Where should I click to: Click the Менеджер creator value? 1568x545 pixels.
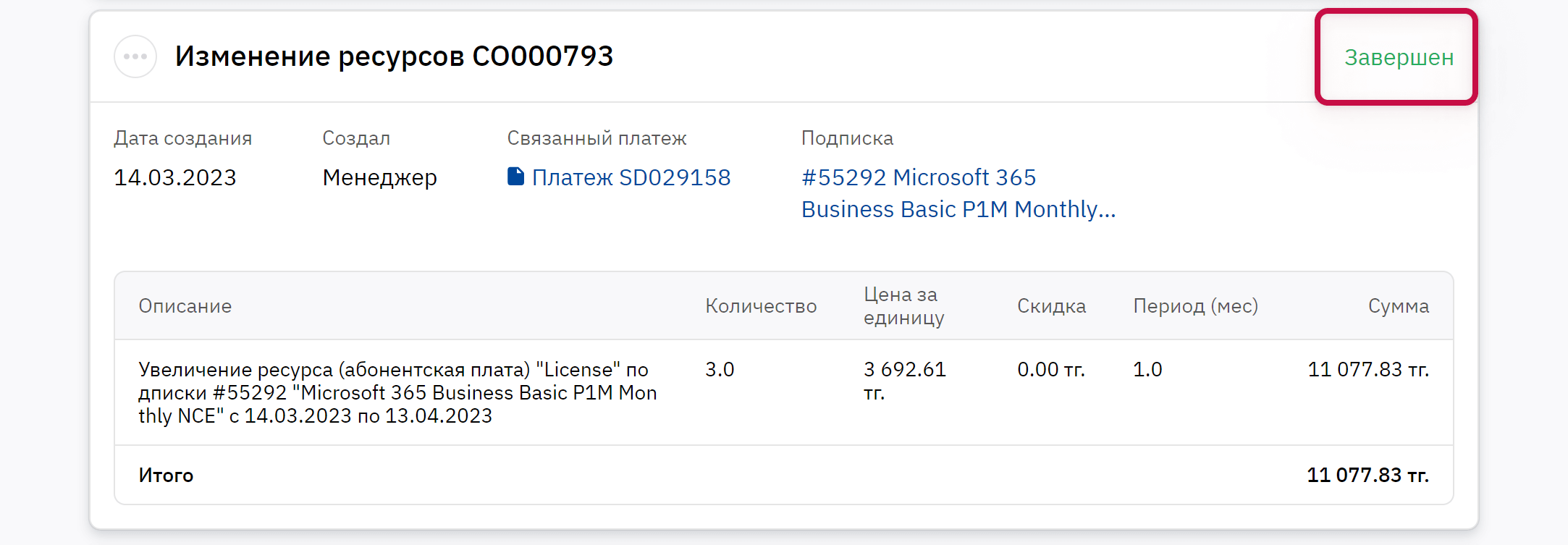(x=379, y=177)
